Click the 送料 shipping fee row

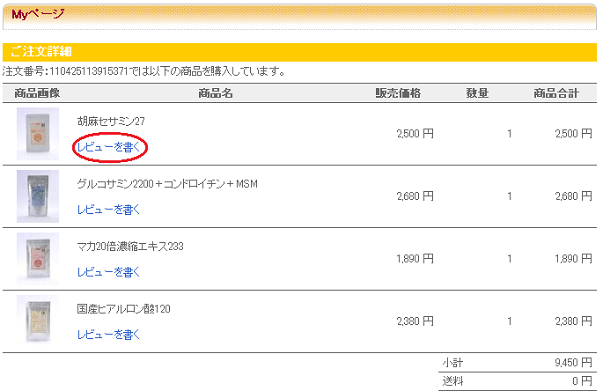point(518,381)
